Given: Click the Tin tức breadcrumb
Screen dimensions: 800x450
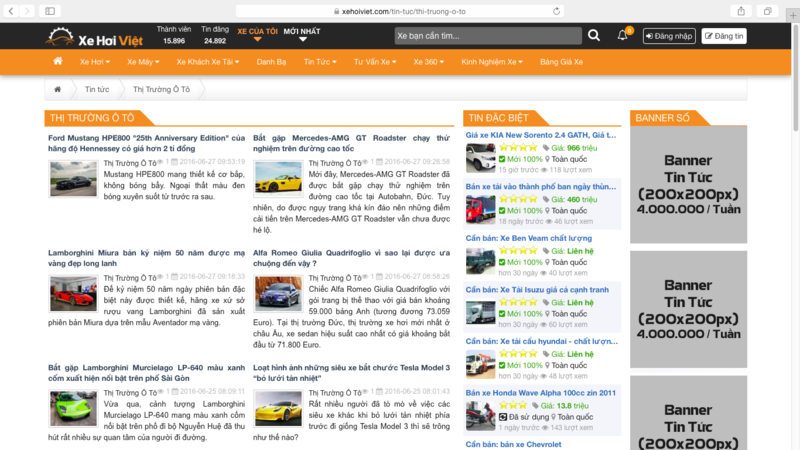Looking at the screenshot, I should point(97,89).
